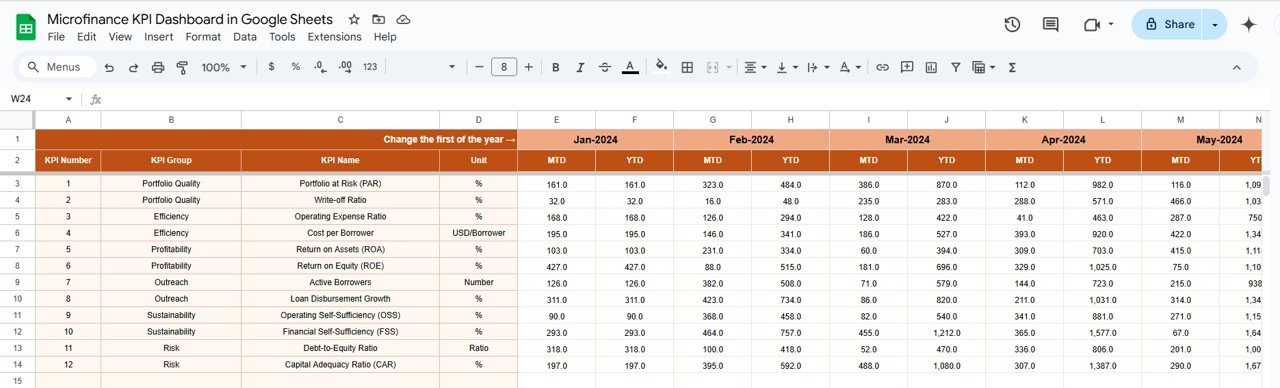Image resolution: width=1280 pixels, height=388 pixels.
Task: Expand the Share options arrow
Action: (x=1215, y=24)
